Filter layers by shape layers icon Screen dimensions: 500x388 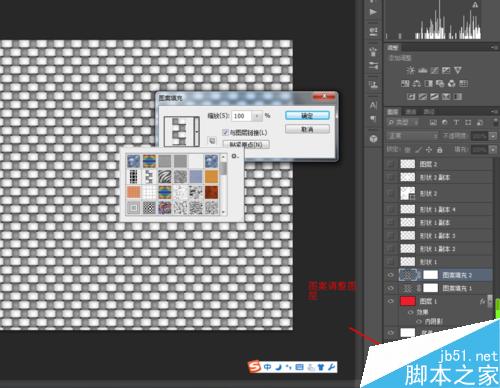[x=468, y=123]
